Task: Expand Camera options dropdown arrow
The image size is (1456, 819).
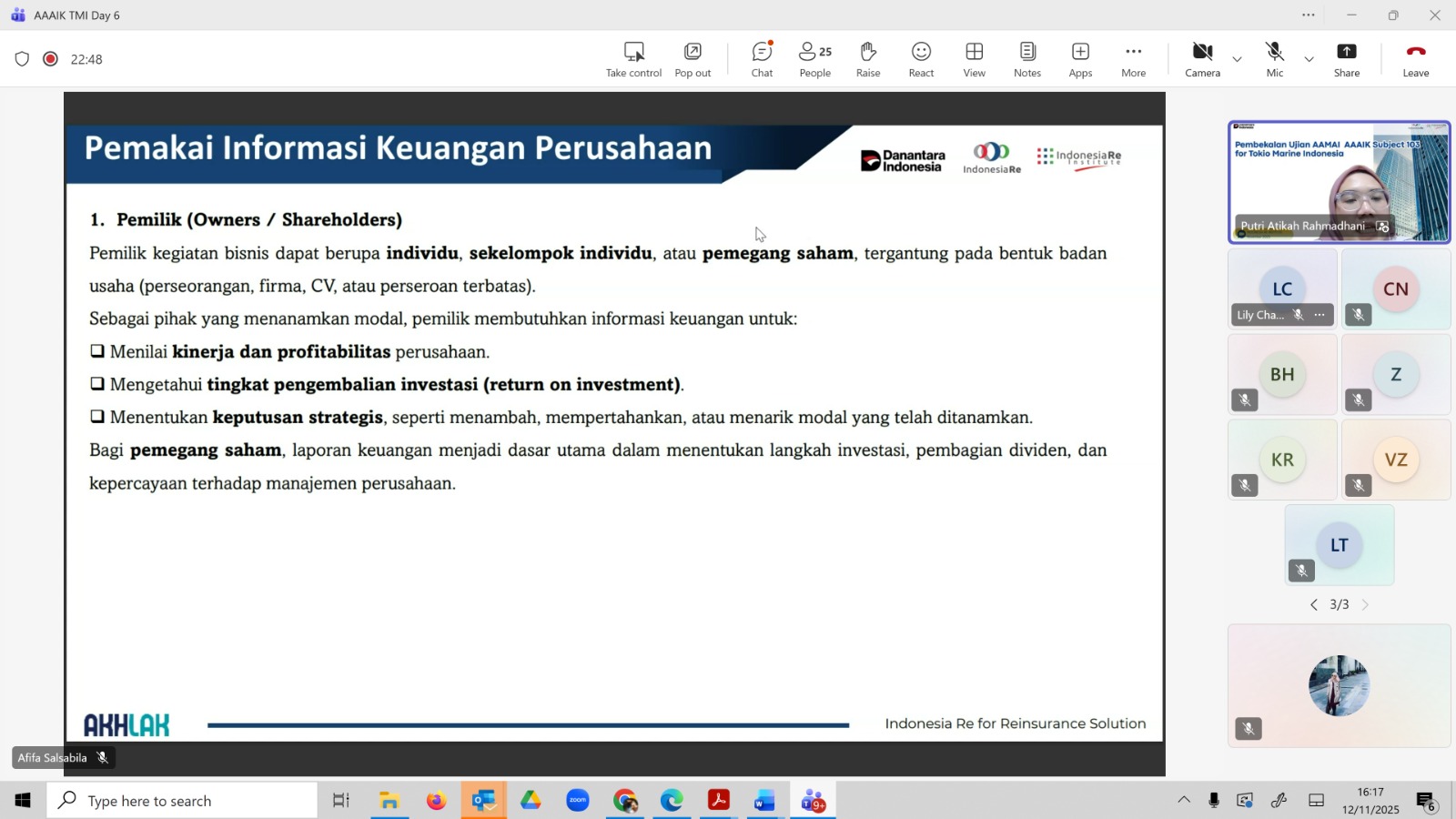Action: click(1237, 59)
